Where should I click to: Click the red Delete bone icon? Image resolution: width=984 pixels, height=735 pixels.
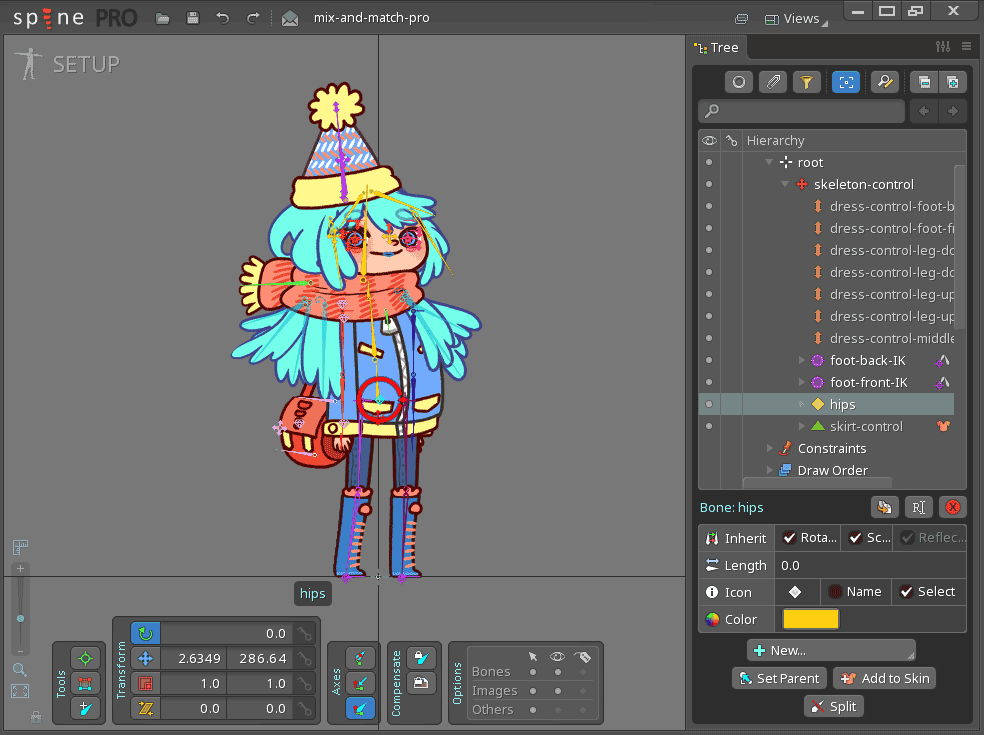point(952,507)
